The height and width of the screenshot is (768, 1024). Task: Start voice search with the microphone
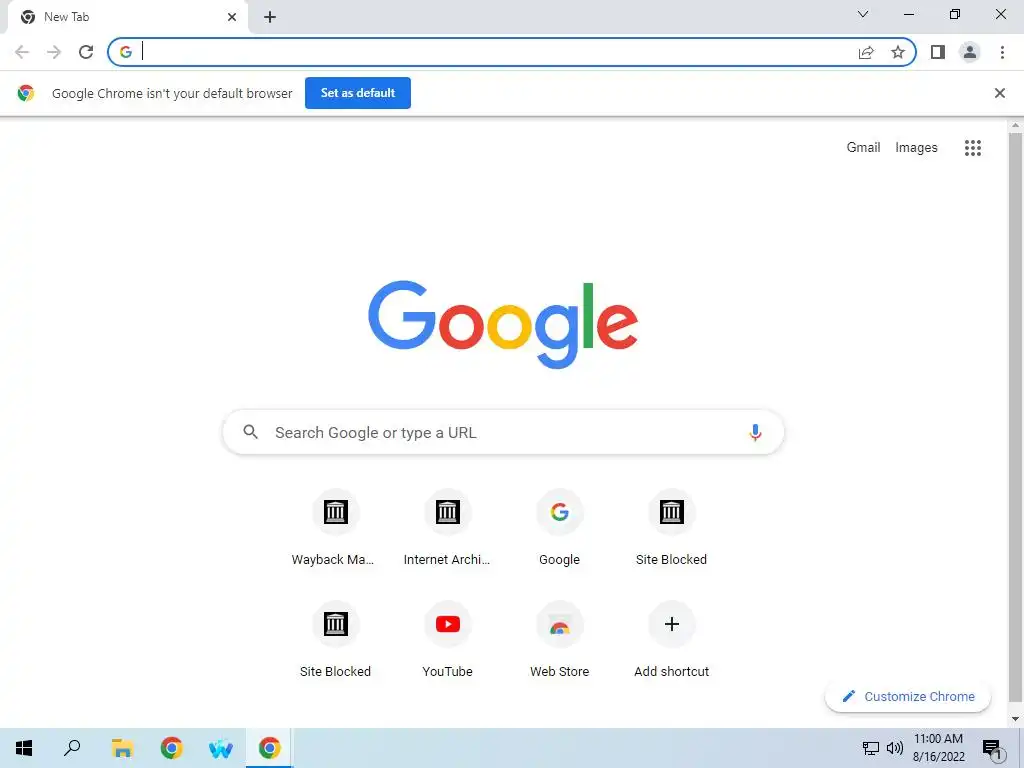(x=755, y=432)
